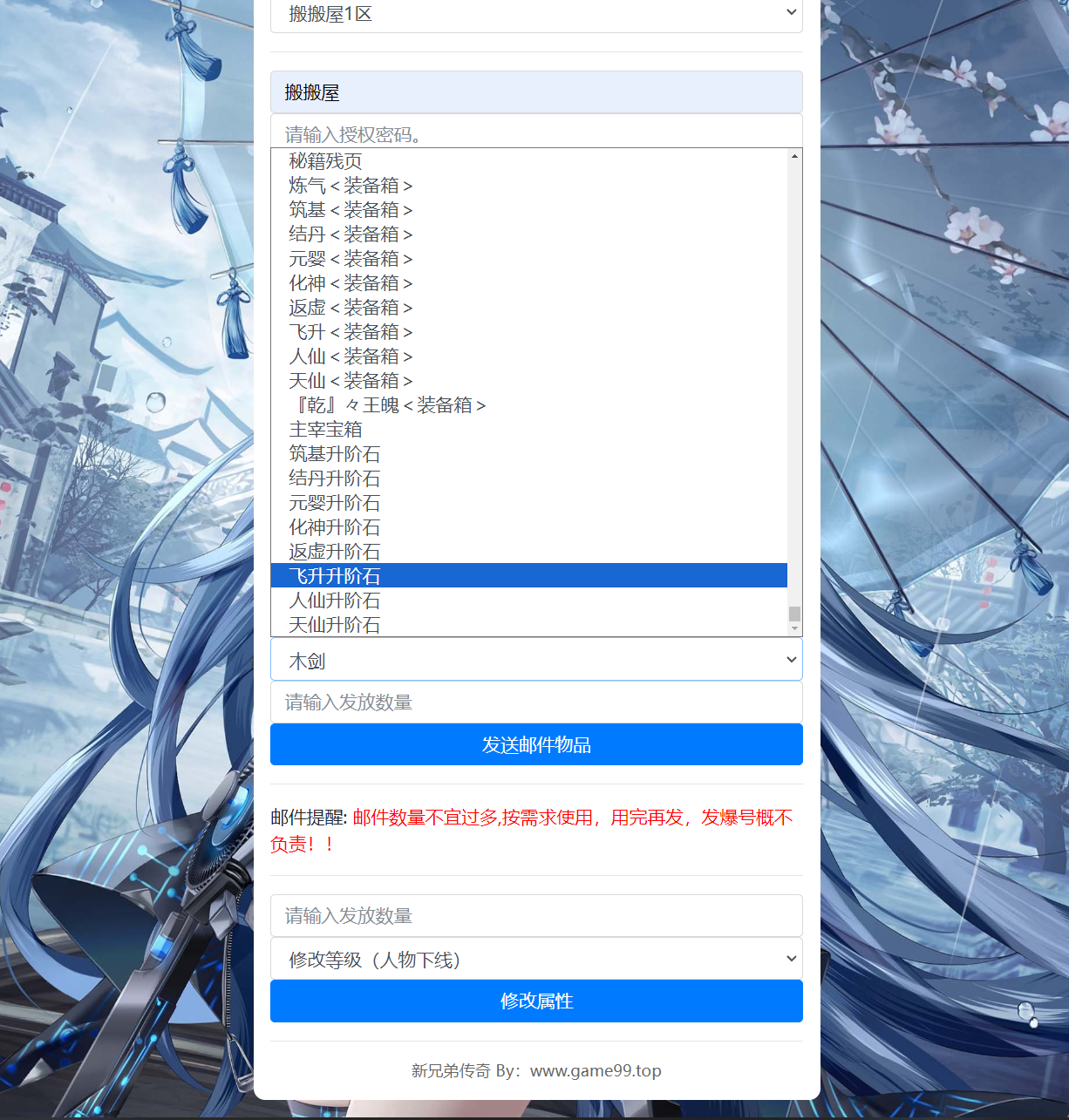Select the 筑基<装备箱> option
This screenshot has height=1120, width=1069.
pyautogui.click(x=351, y=210)
